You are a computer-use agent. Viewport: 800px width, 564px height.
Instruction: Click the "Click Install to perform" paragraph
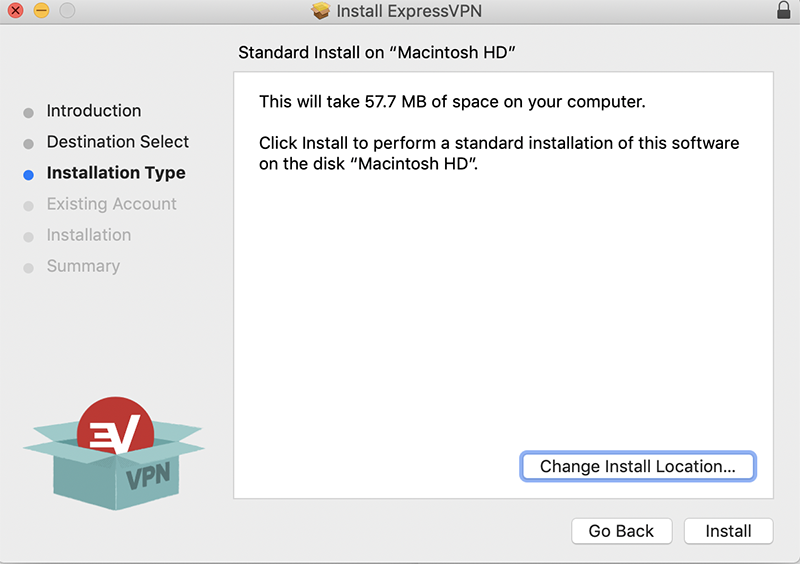click(x=499, y=153)
